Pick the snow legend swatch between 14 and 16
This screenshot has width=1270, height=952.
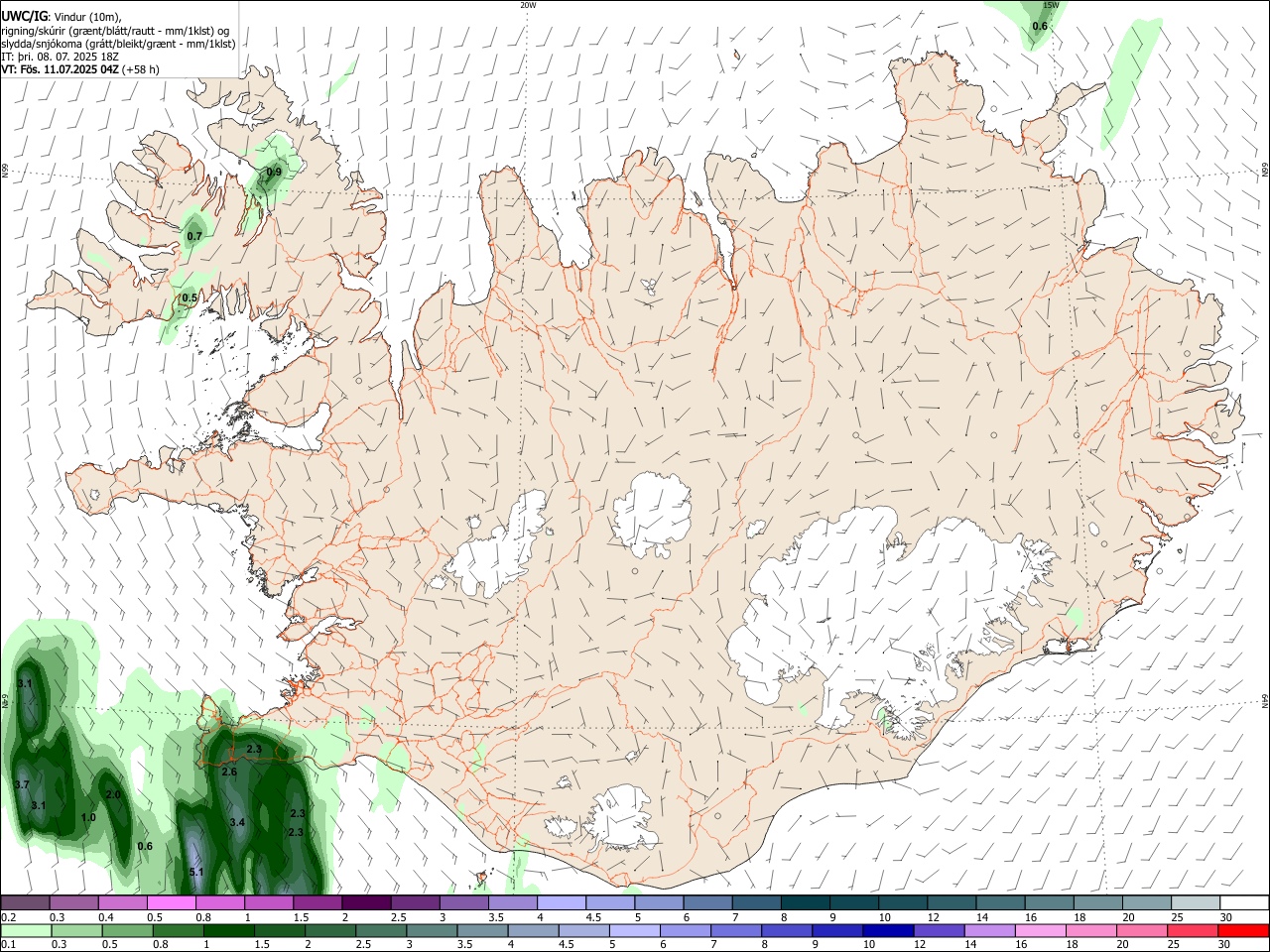point(1001,903)
